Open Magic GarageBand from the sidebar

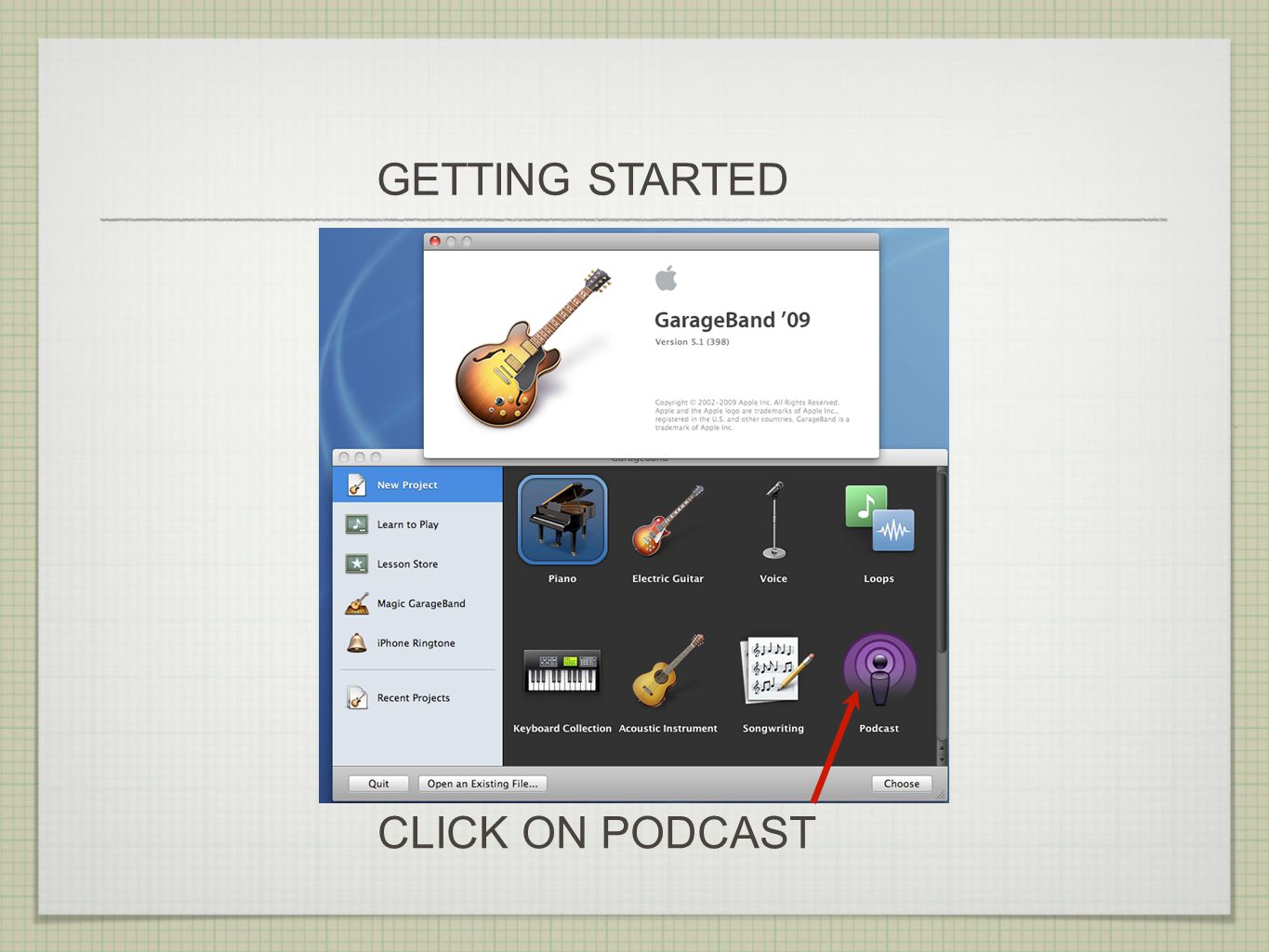click(x=417, y=603)
